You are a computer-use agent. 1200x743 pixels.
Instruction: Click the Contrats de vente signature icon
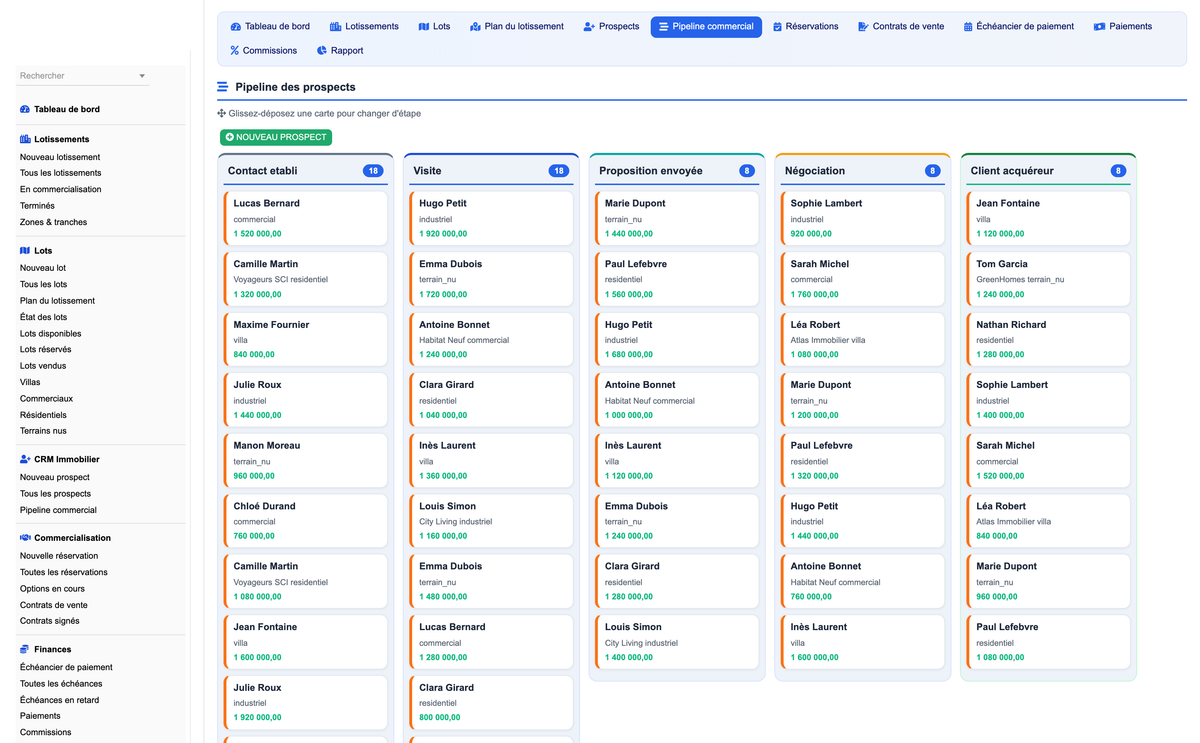[x=863, y=27]
